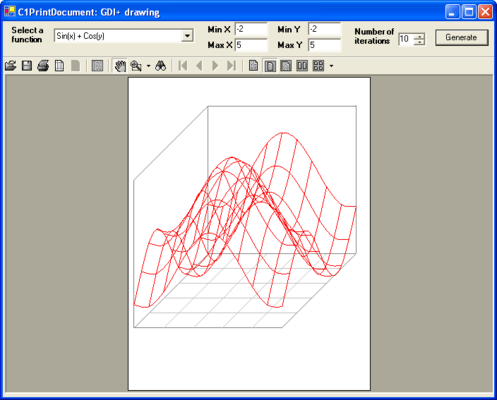The height and width of the screenshot is (400, 497).
Task: Open page setup from the toolbar
Action: pos(59,66)
